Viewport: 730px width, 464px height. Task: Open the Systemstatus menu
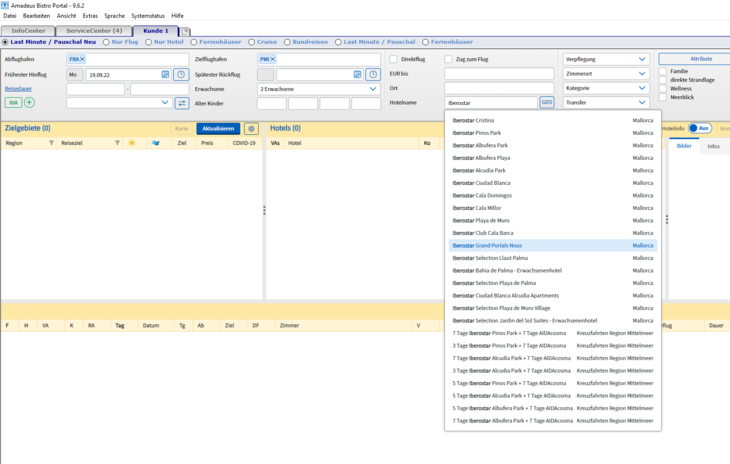[x=148, y=16]
